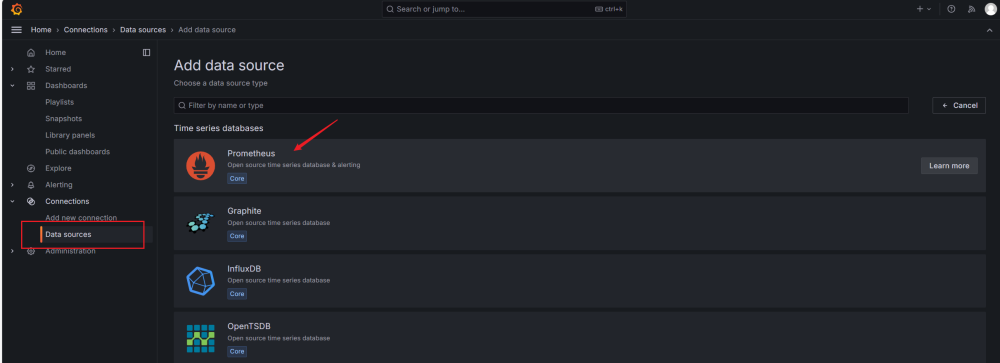Select Add new connection in sidebar
The height and width of the screenshot is (363, 1000).
click(81, 218)
